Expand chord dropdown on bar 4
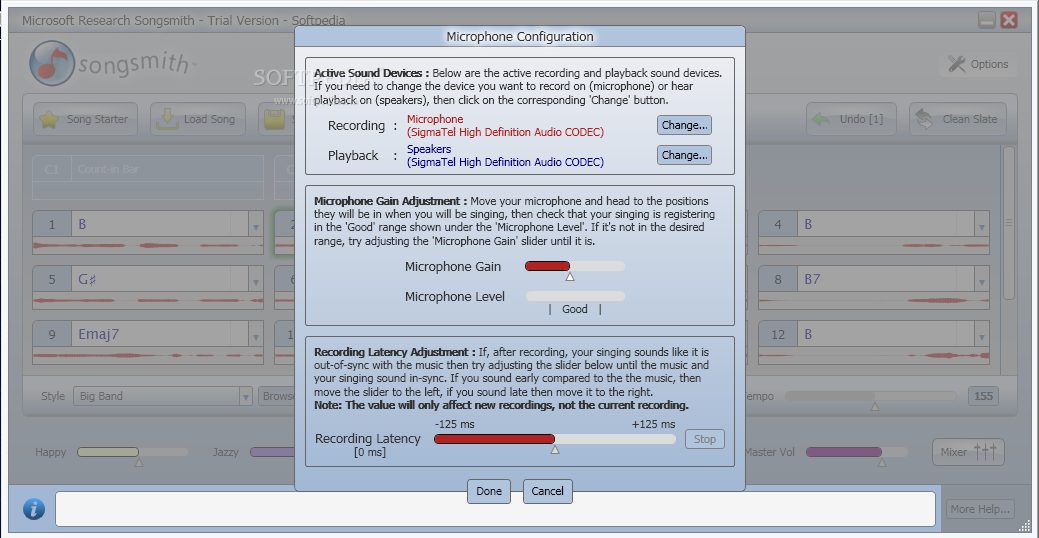This screenshot has width=1039, height=538. 982,227
